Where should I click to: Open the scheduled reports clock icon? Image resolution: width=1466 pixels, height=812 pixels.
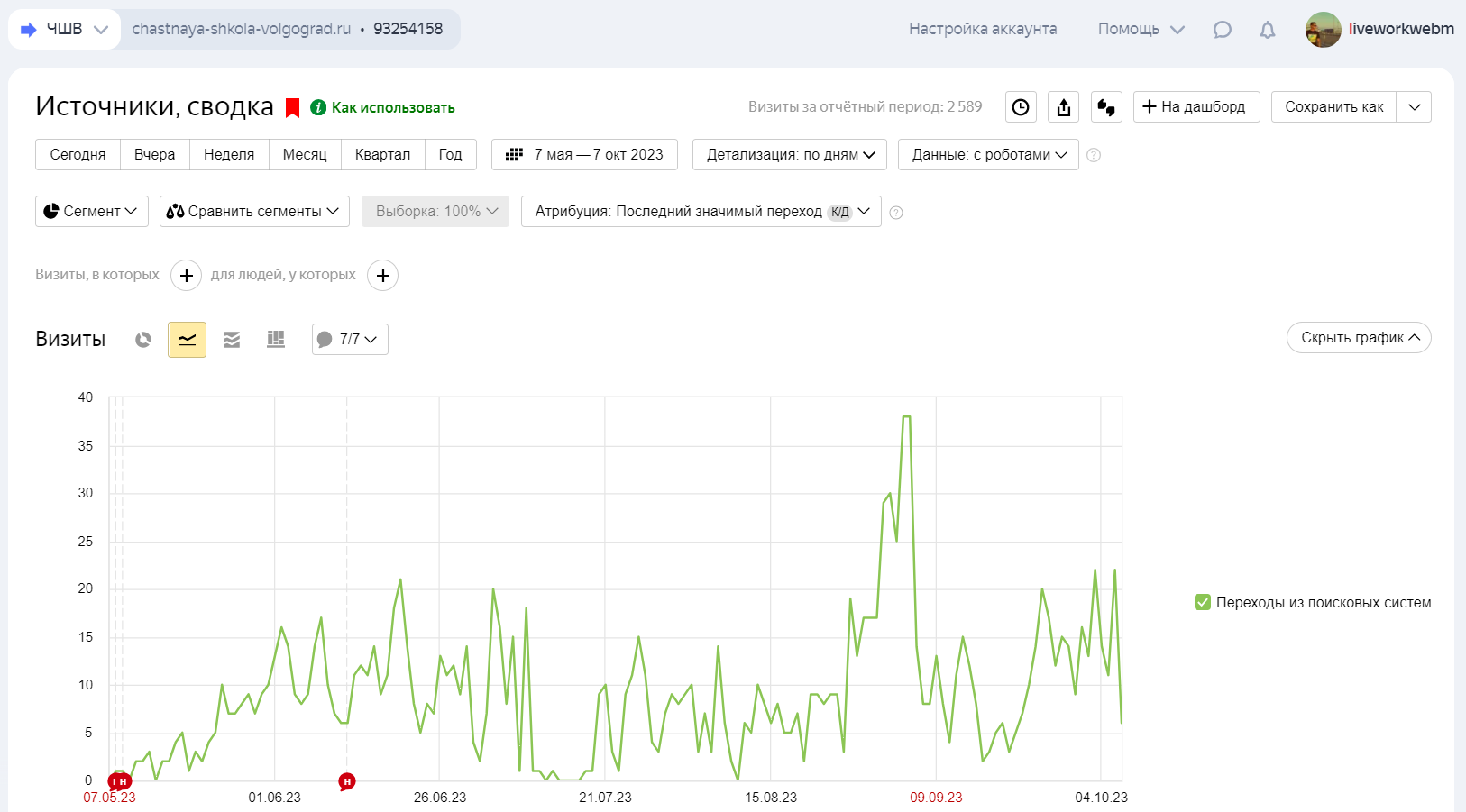click(1021, 107)
